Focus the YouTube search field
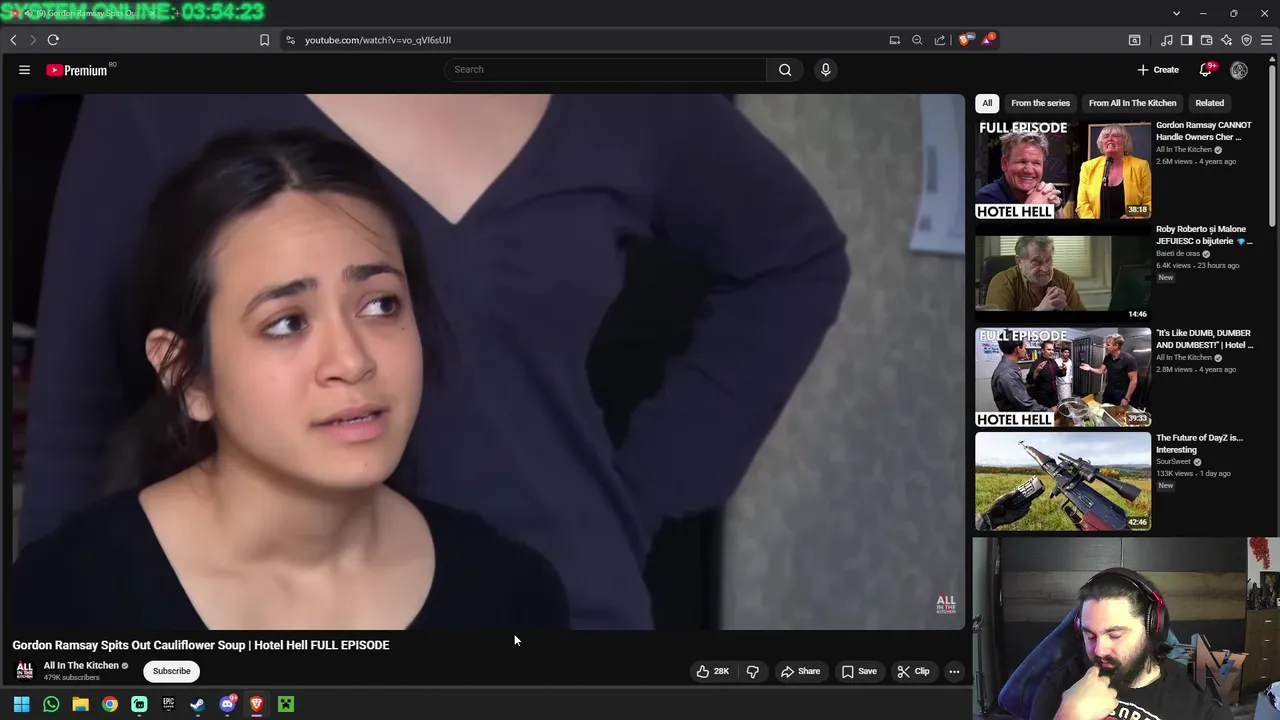 click(x=605, y=70)
